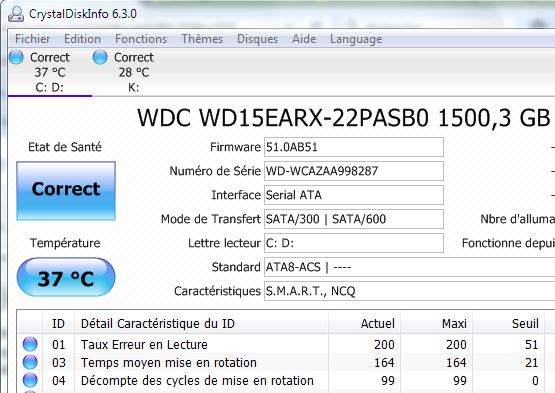
Task: Select the K: disk status orb
Action: point(100,57)
